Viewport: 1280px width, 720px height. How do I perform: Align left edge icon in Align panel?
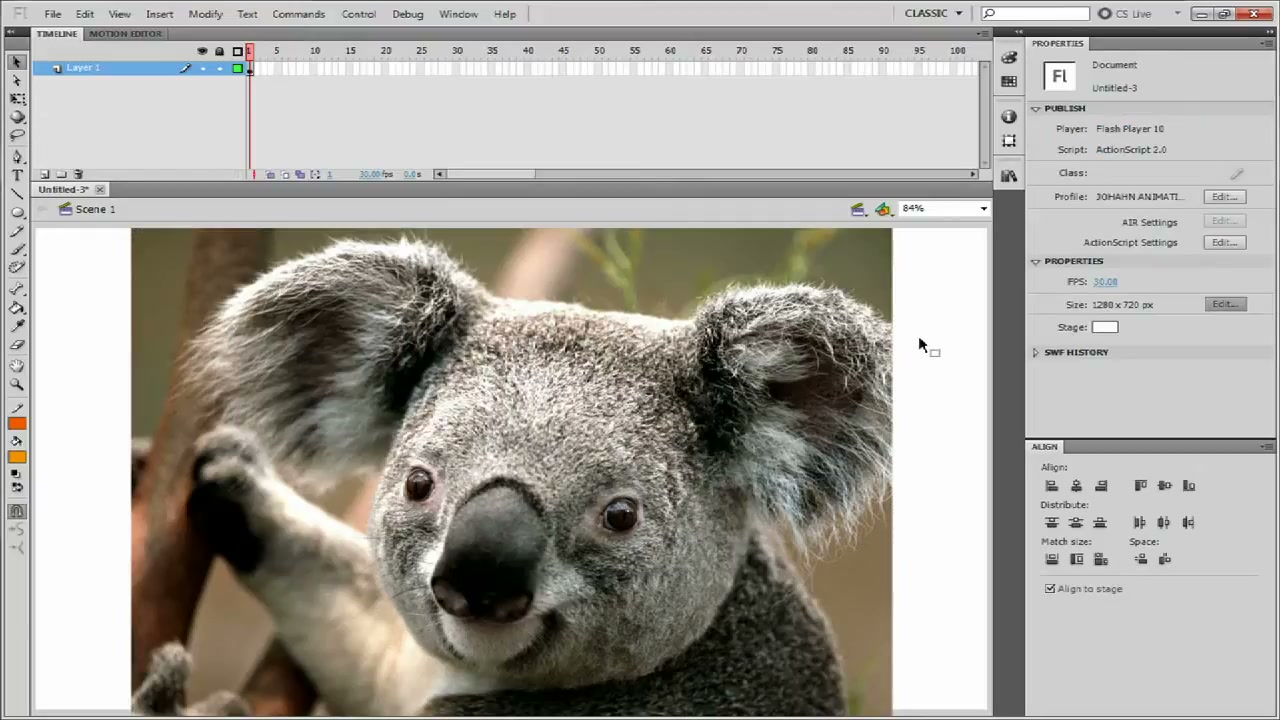[1051, 486]
